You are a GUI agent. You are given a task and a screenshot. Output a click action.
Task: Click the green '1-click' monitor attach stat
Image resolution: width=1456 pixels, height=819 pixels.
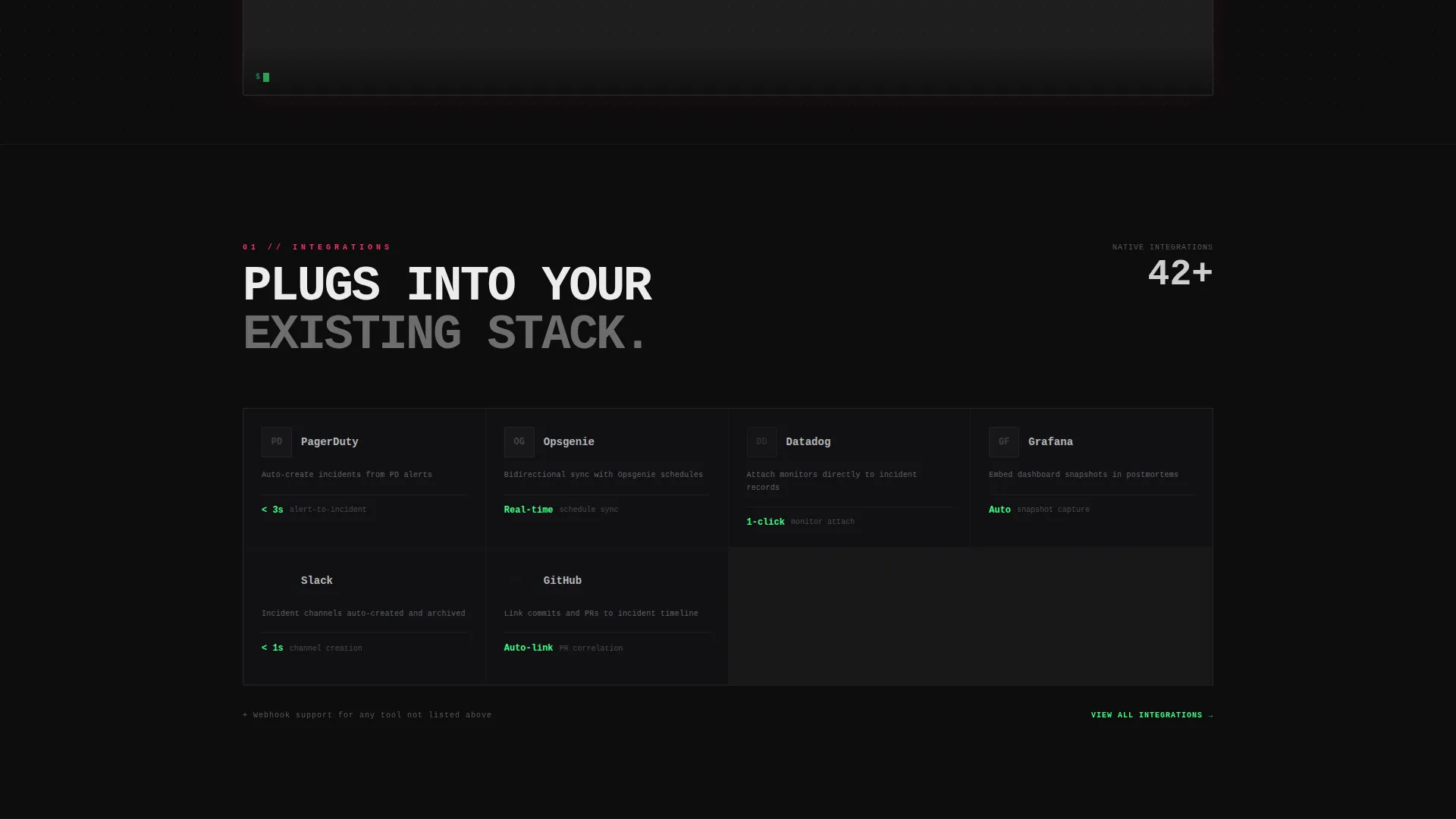click(x=766, y=522)
